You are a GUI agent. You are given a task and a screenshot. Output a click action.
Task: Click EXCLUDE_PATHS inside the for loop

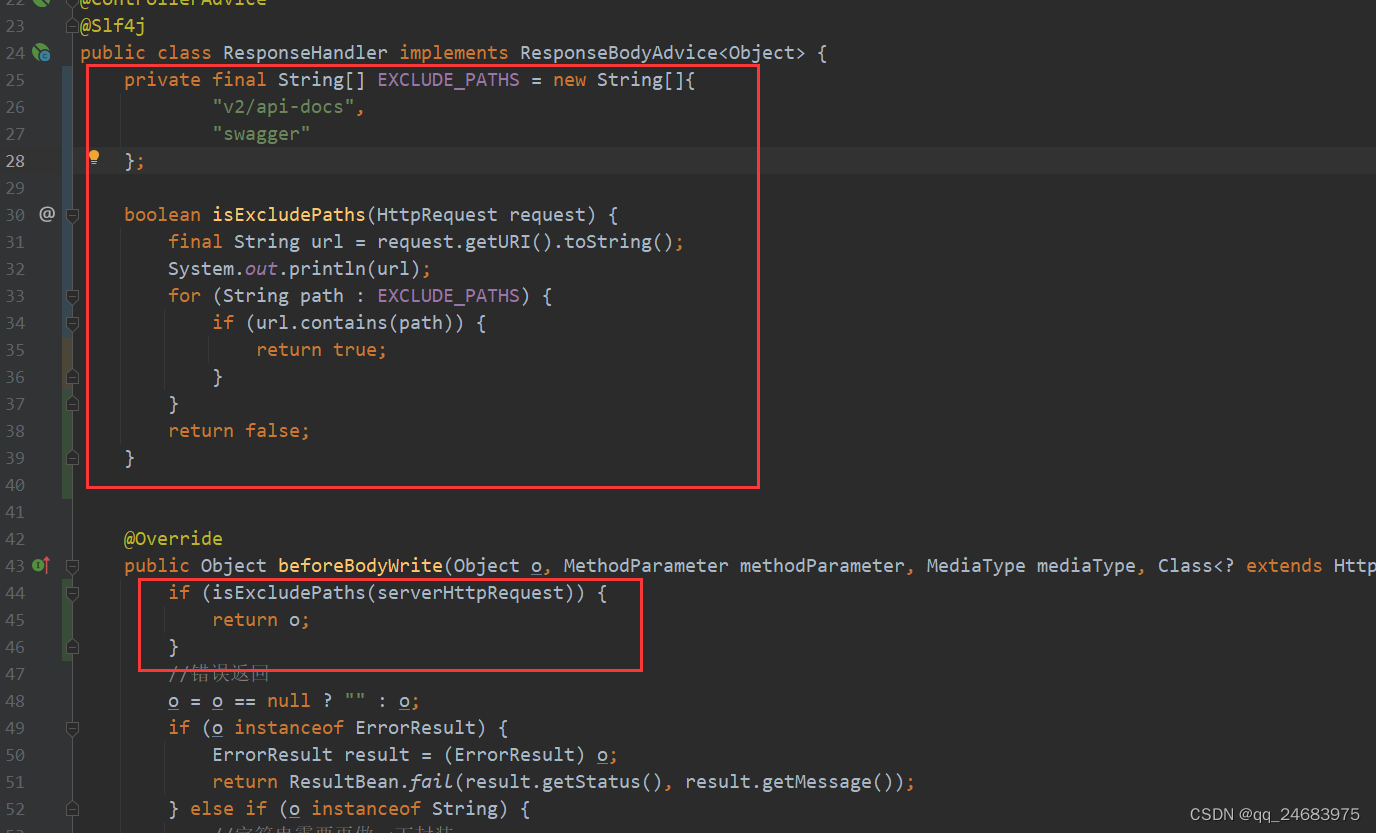pos(448,296)
